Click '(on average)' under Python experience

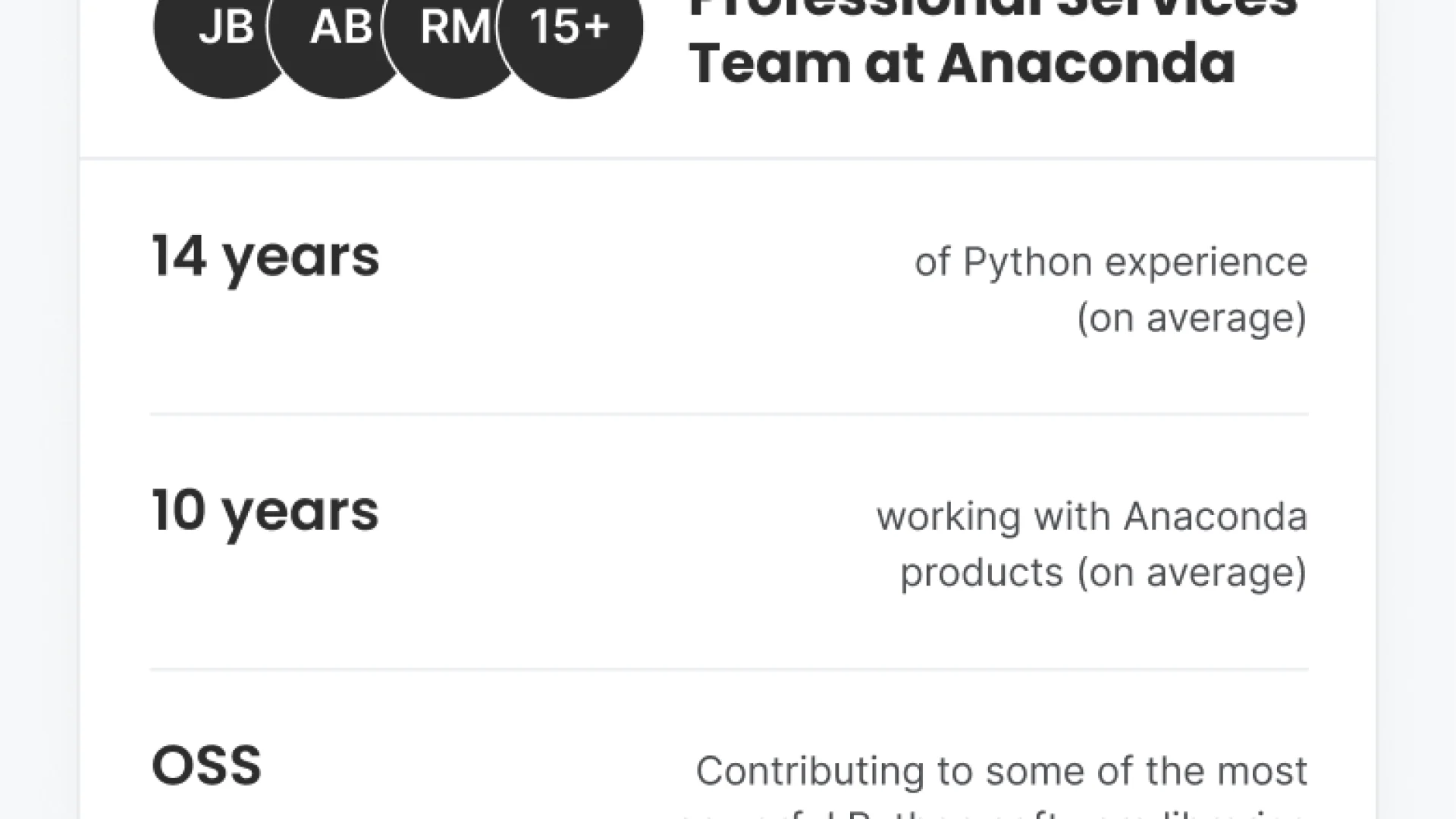point(1192,318)
